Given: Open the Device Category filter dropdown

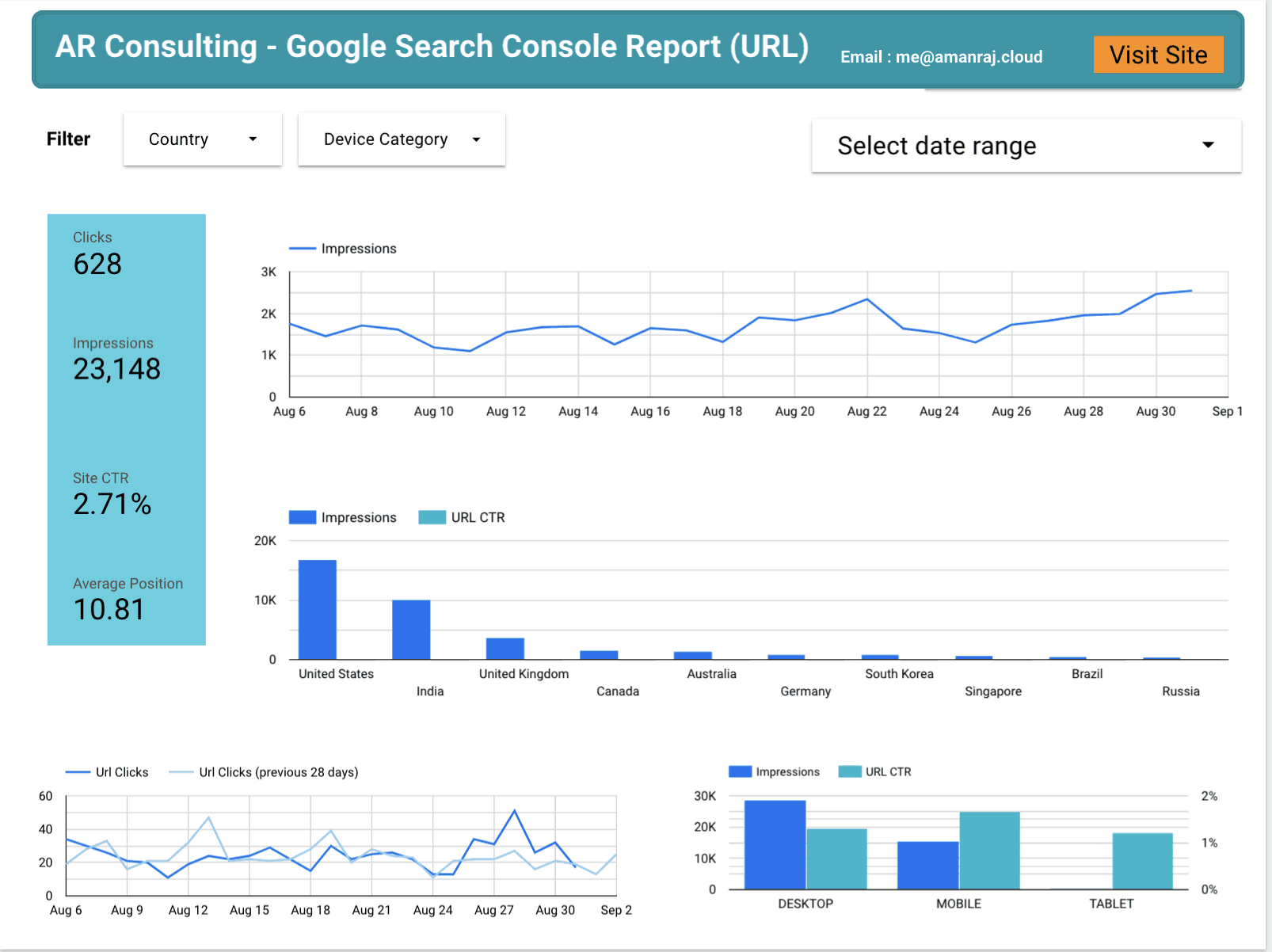Looking at the screenshot, I should pos(401,139).
